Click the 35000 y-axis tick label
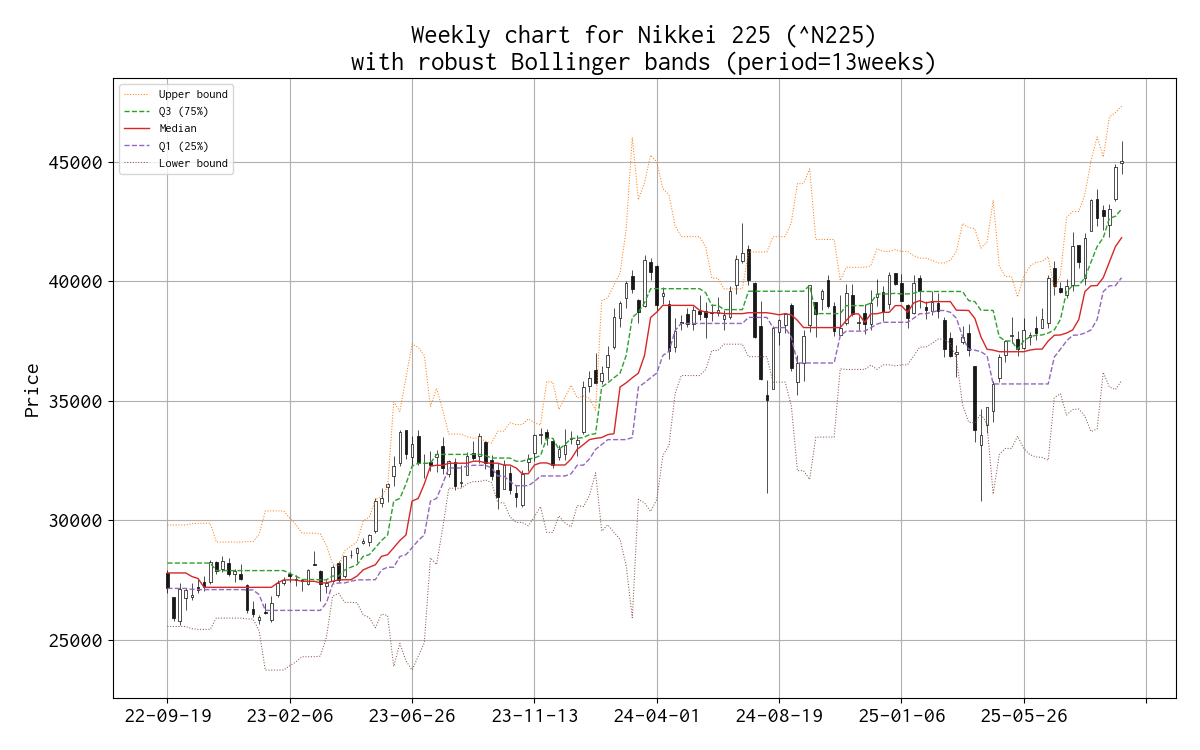Viewport: 1200px width, 750px height. coord(76,402)
